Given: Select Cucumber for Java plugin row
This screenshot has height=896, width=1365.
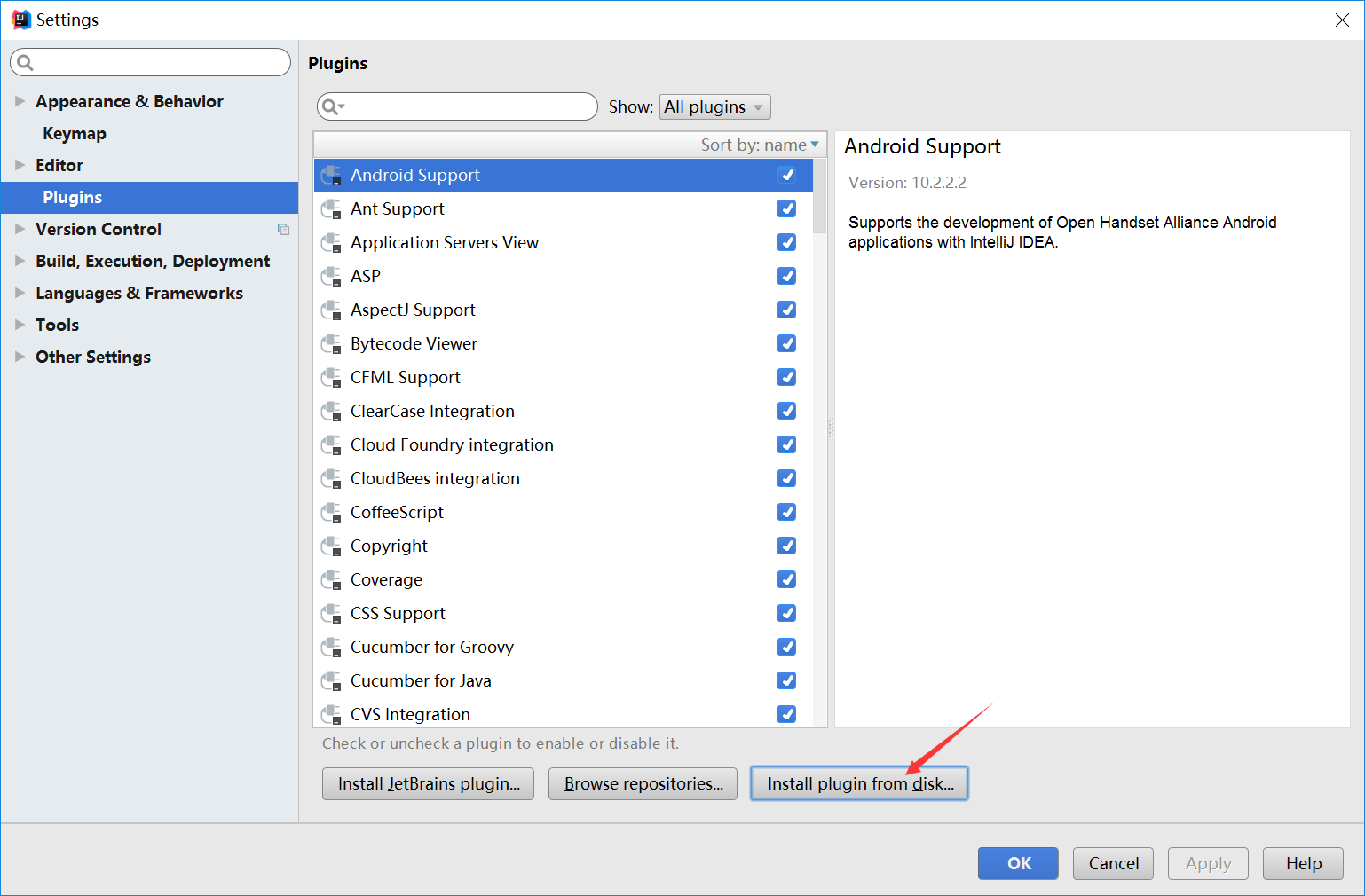Looking at the screenshot, I should (x=563, y=681).
